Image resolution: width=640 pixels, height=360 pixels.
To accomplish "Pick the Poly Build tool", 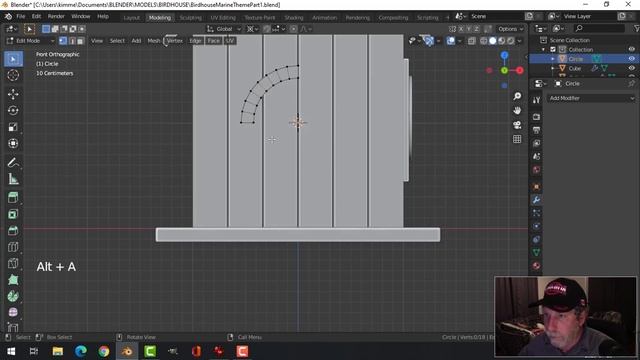I will click(13, 280).
